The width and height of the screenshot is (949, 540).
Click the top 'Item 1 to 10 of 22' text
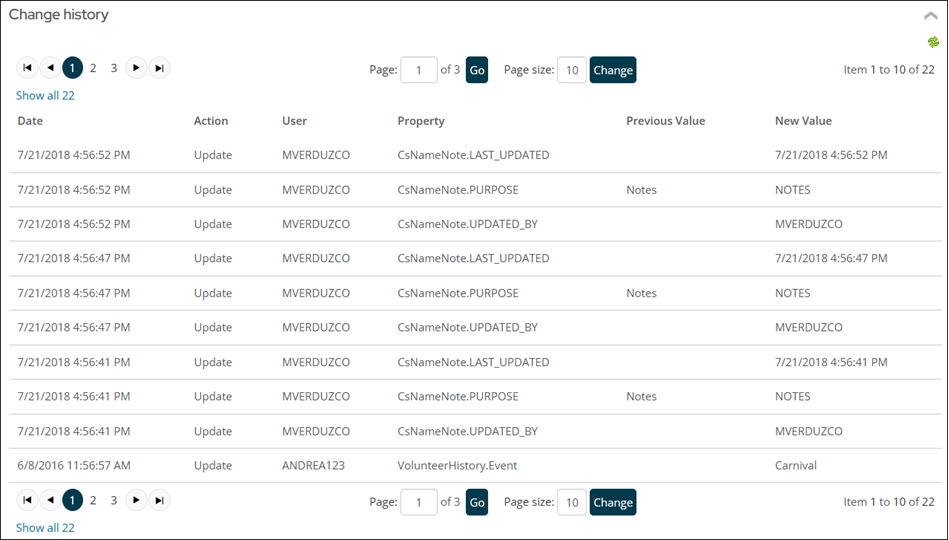888,70
